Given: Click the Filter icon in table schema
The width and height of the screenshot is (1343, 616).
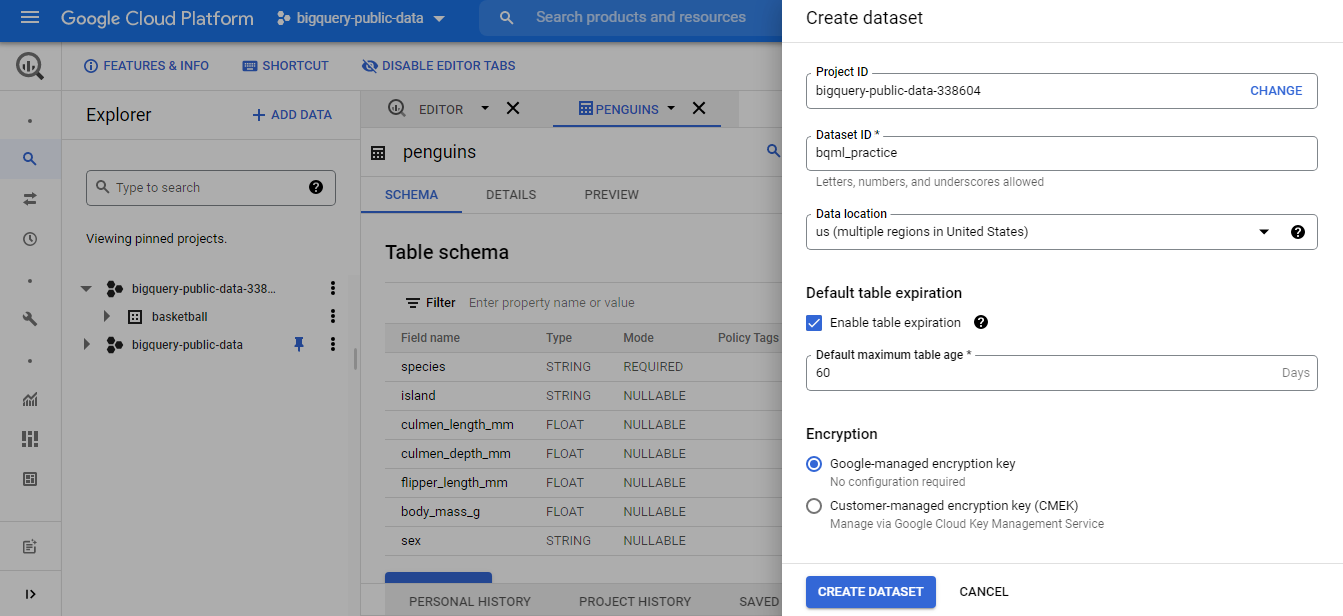Looking at the screenshot, I should 412,303.
